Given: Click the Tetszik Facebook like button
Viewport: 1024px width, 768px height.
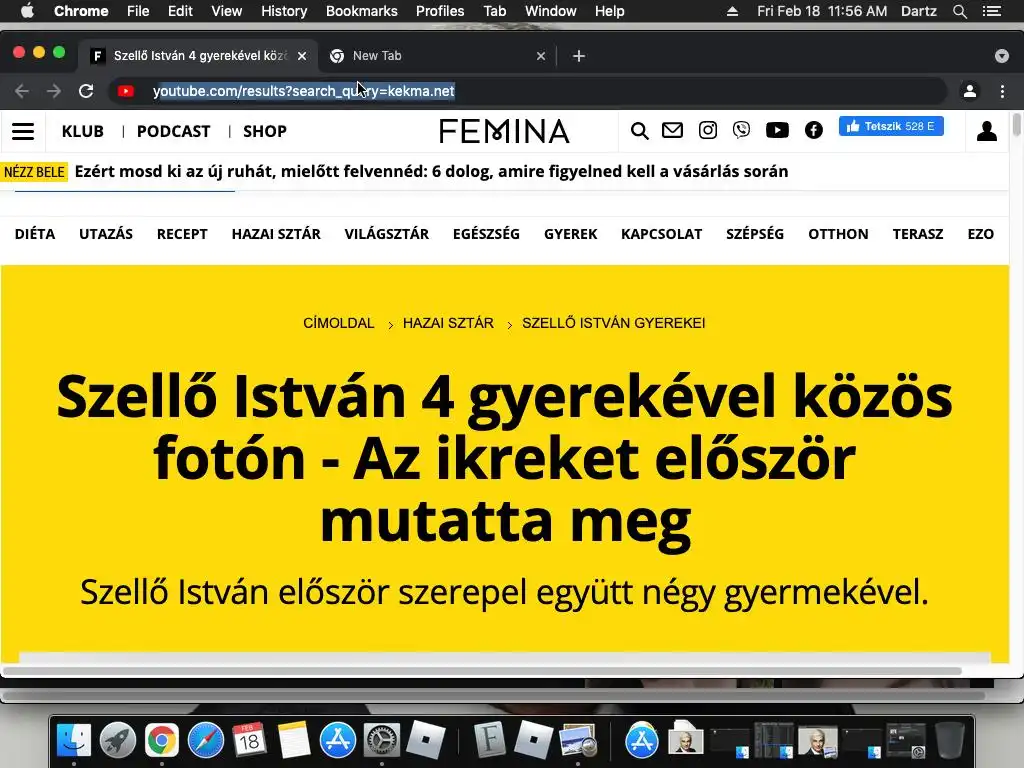Looking at the screenshot, I should (x=891, y=127).
